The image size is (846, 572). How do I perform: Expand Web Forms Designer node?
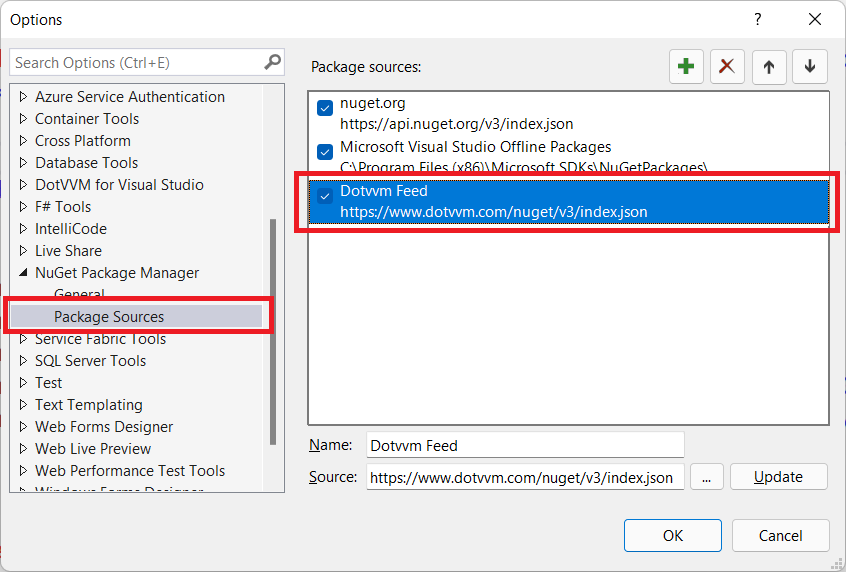click(x=23, y=427)
